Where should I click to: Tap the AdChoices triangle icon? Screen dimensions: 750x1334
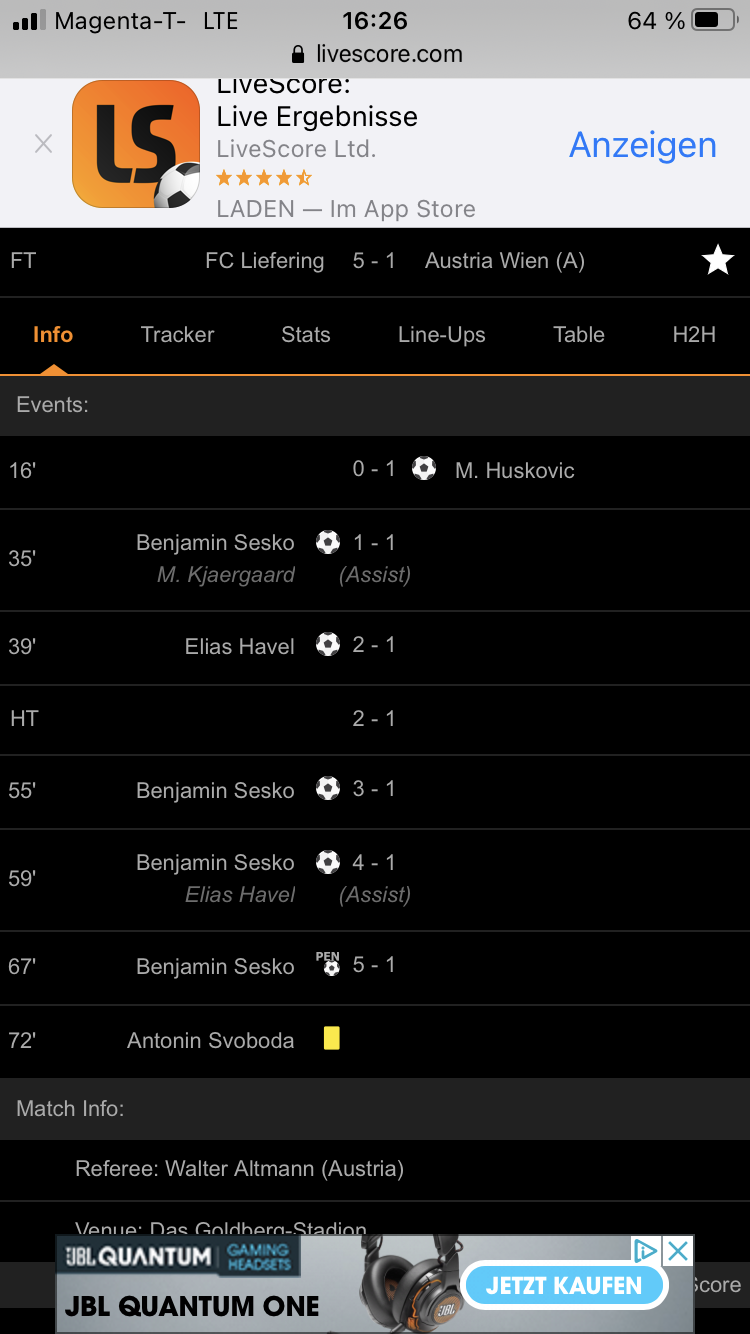646,1250
